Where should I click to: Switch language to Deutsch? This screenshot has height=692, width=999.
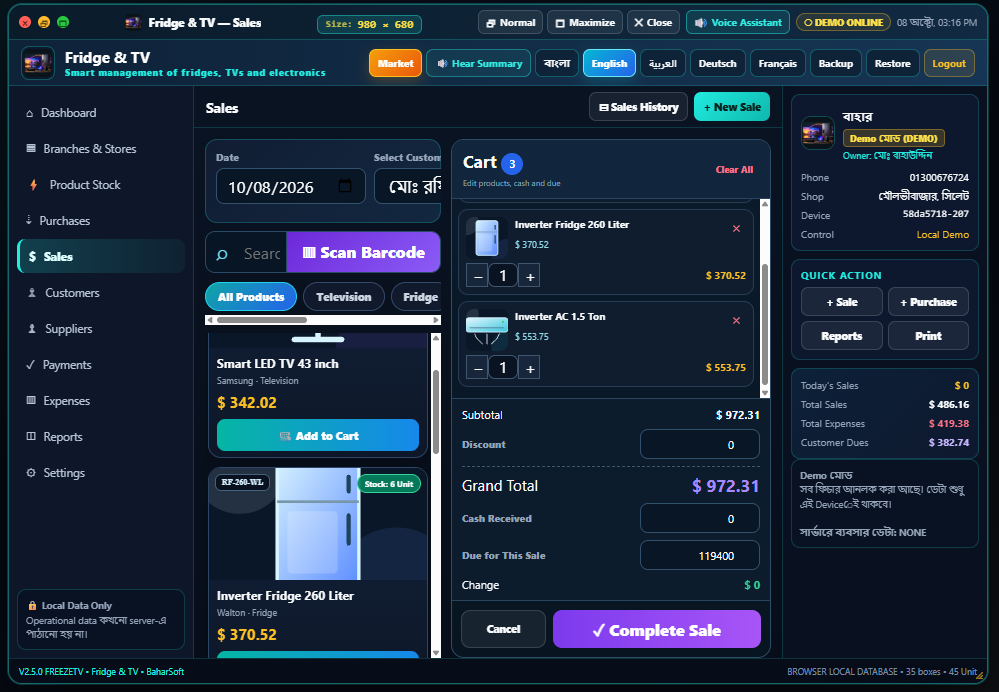(x=717, y=63)
